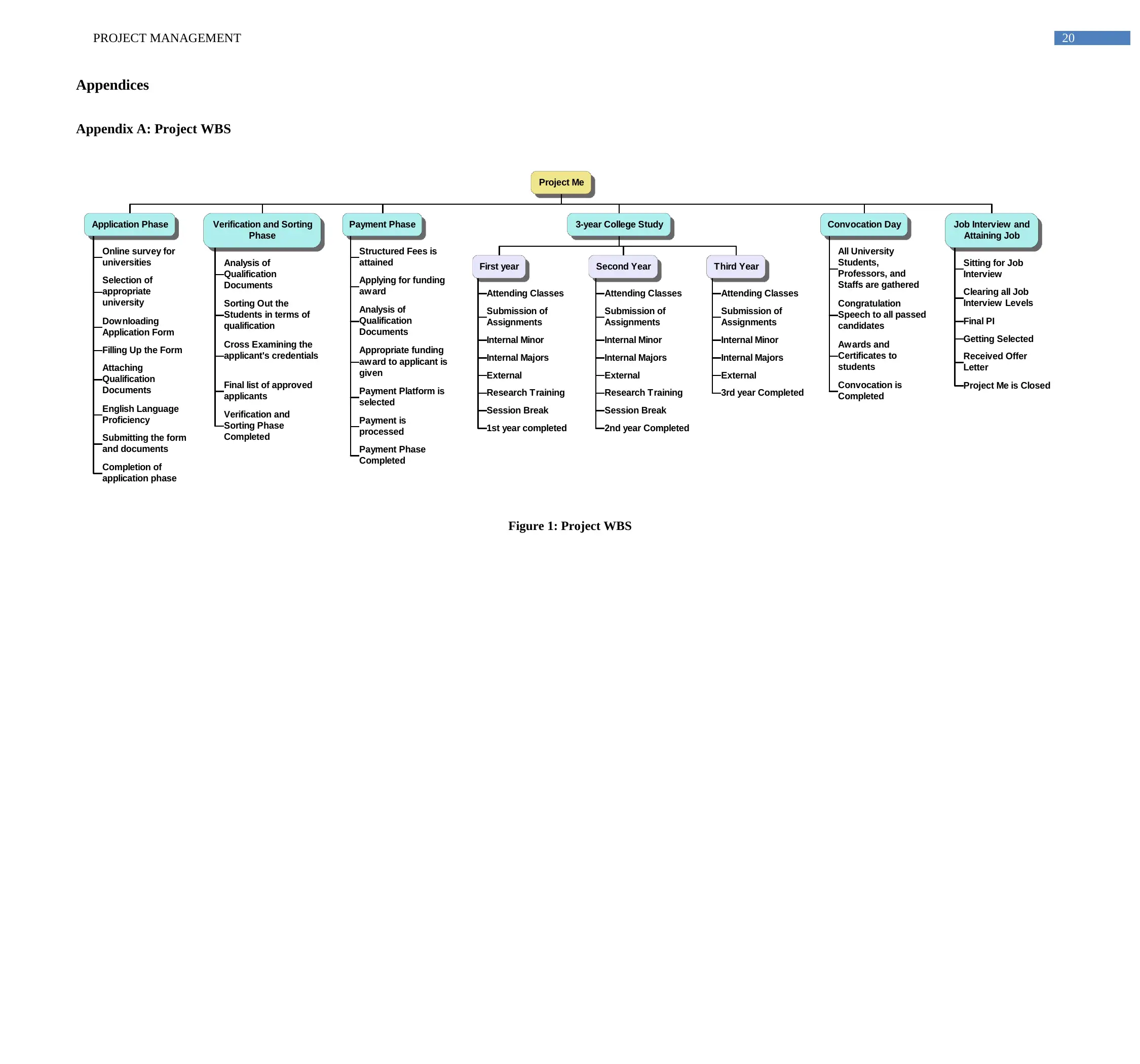Click the Project Me root node

click(x=563, y=182)
